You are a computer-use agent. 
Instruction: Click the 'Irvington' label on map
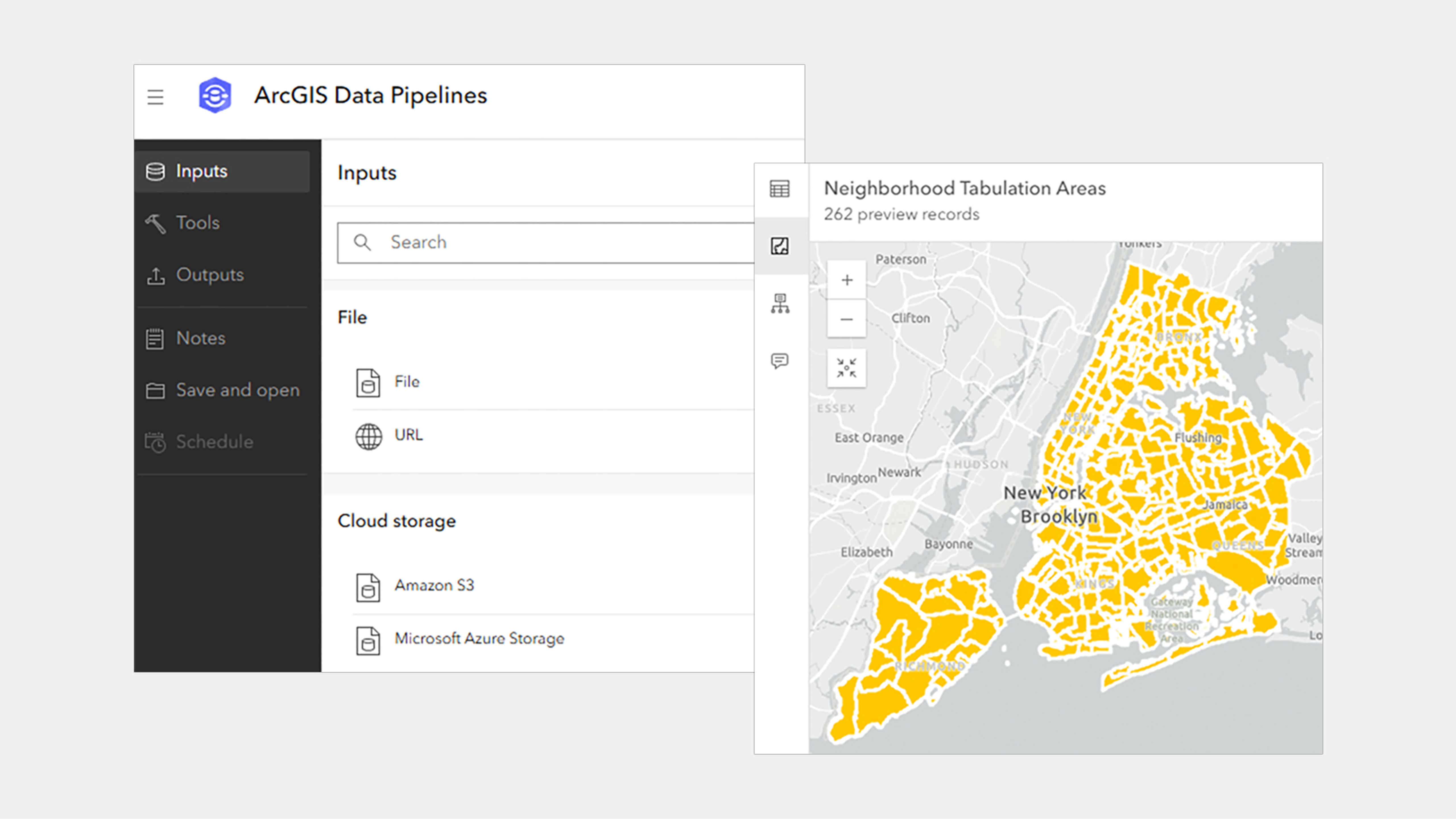[x=852, y=478]
